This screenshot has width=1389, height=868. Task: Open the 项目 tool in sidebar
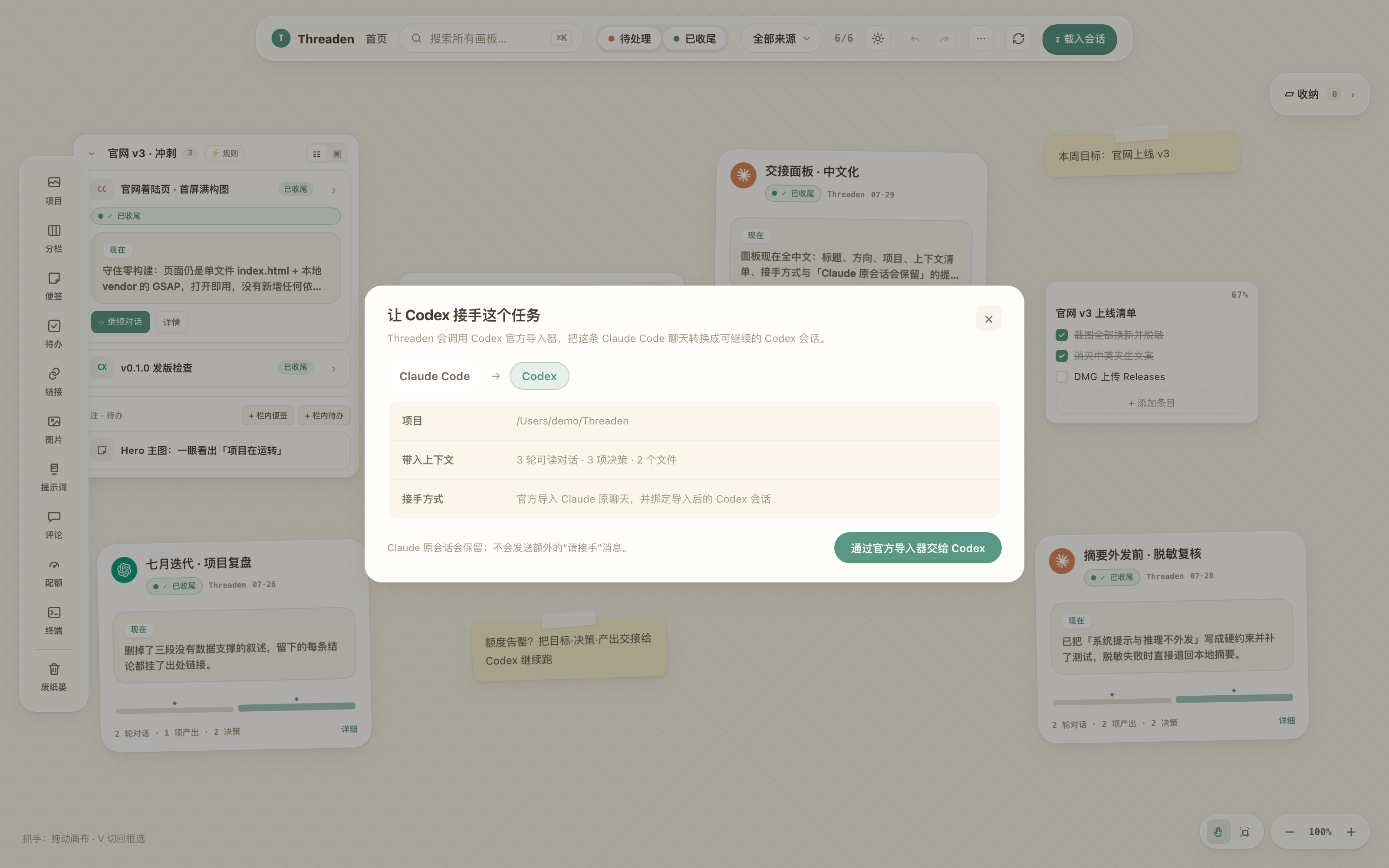click(54, 191)
